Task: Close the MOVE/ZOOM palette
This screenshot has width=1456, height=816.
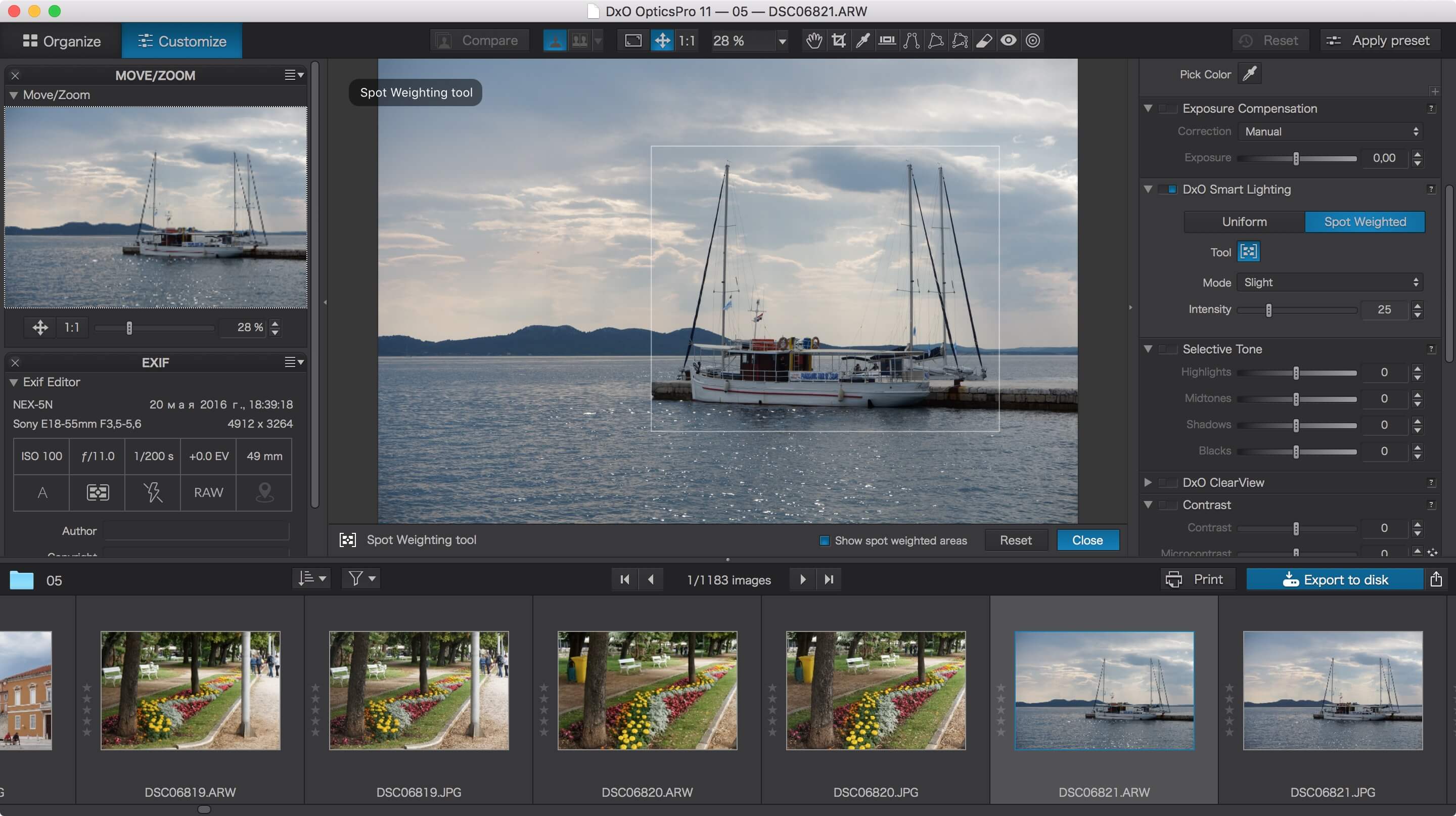Action: 15,75
